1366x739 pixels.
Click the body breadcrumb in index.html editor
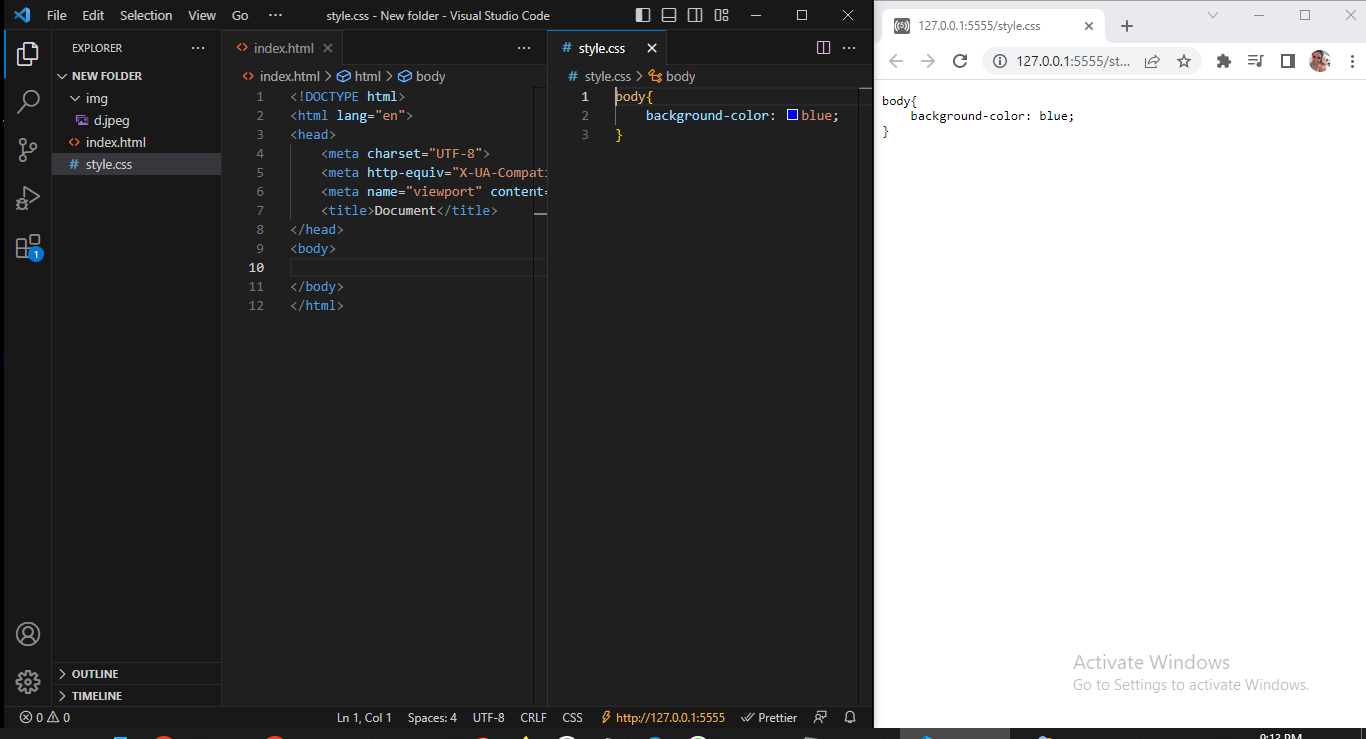tap(422, 76)
